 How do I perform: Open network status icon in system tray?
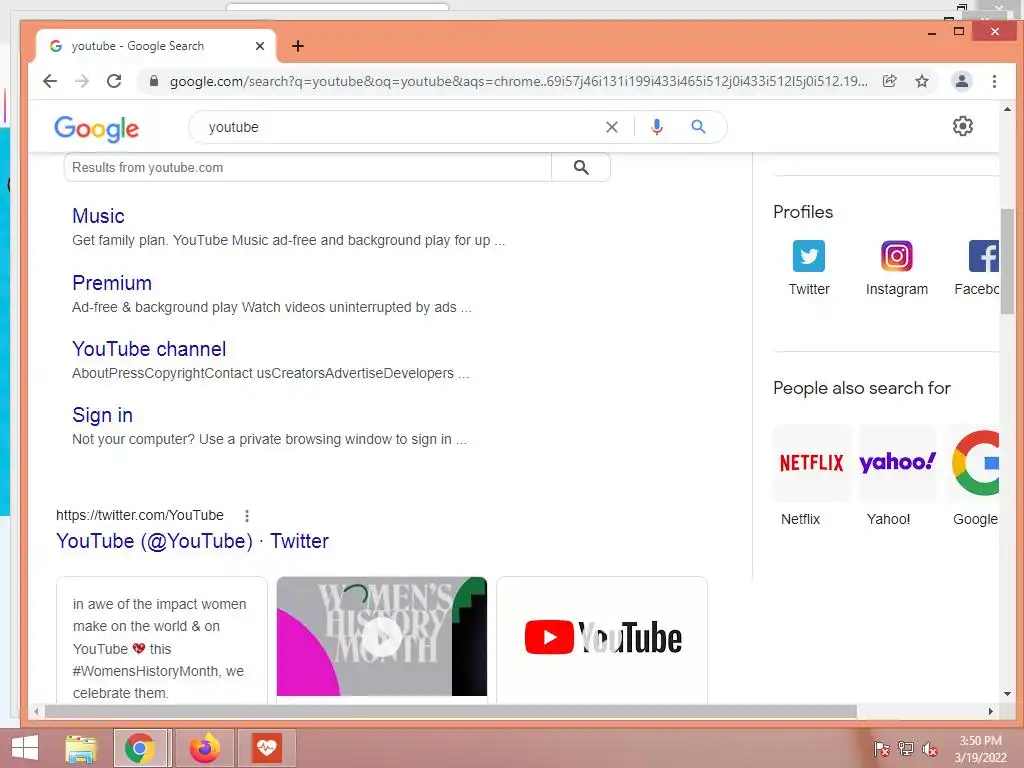[x=906, y=749]
